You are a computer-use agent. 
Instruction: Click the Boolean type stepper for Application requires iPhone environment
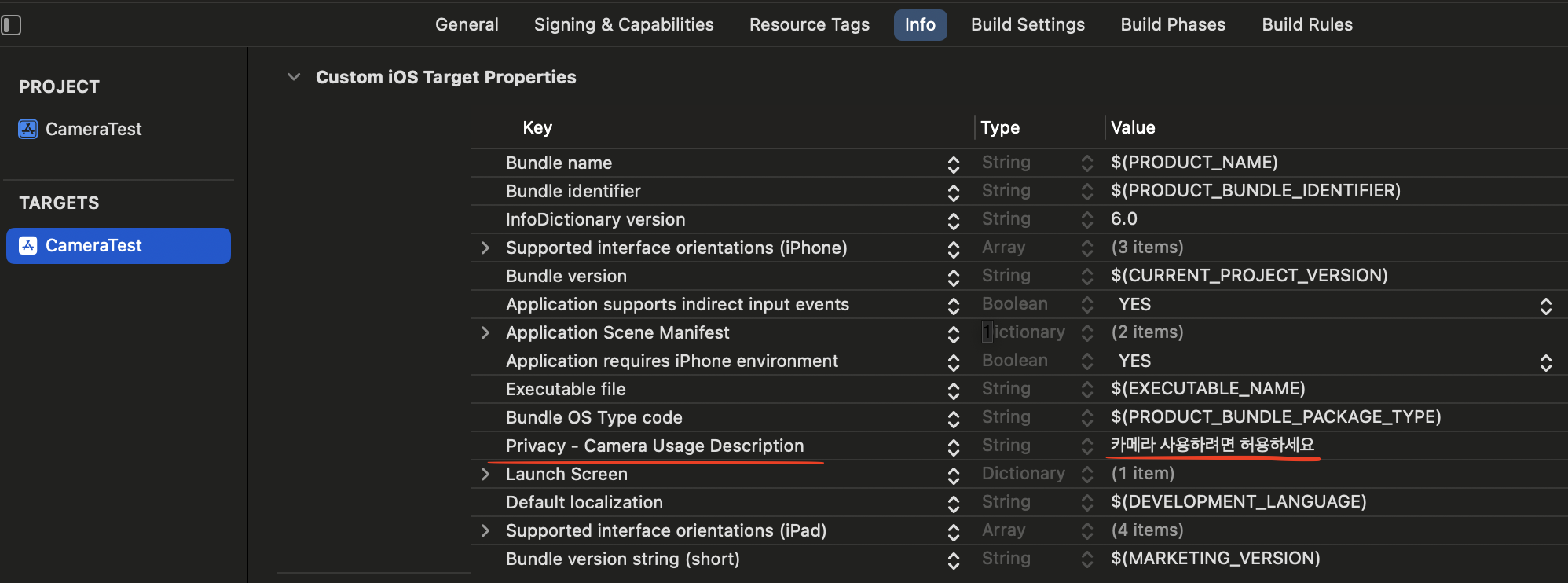pyautogui.click(x=1086, y=361)
